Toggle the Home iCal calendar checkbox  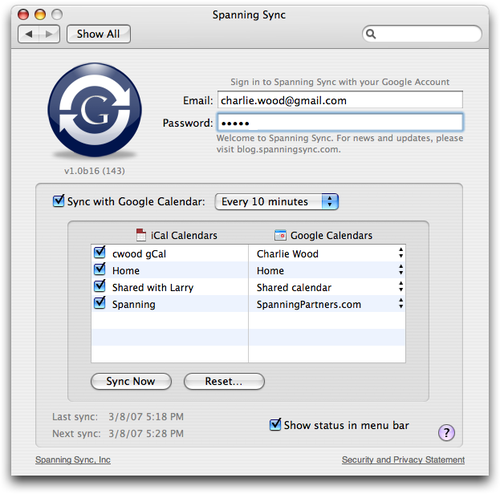pos(100,269)
